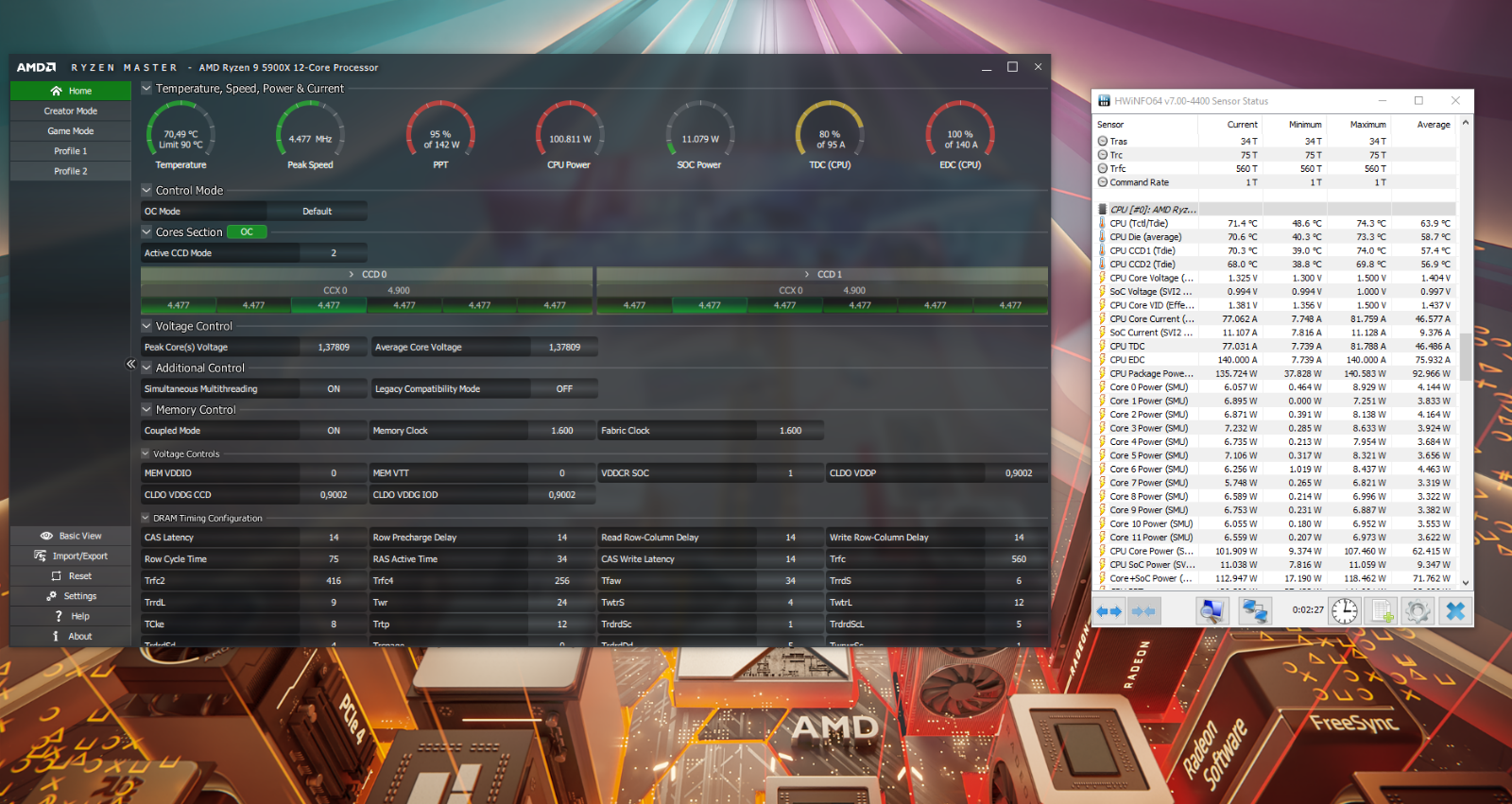Click the OC Mode Default value

pyautogui.click(x=318, y=211)
